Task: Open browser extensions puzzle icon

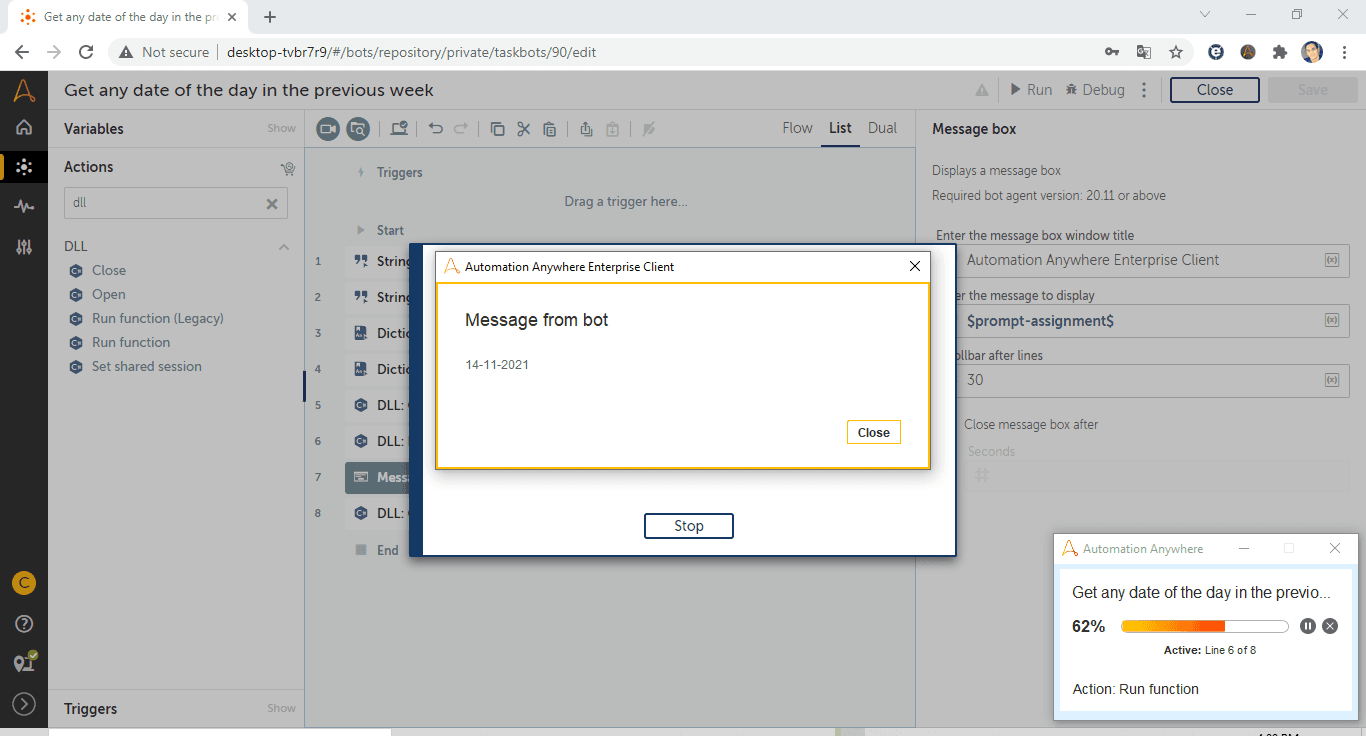Action: point(1279,52)
